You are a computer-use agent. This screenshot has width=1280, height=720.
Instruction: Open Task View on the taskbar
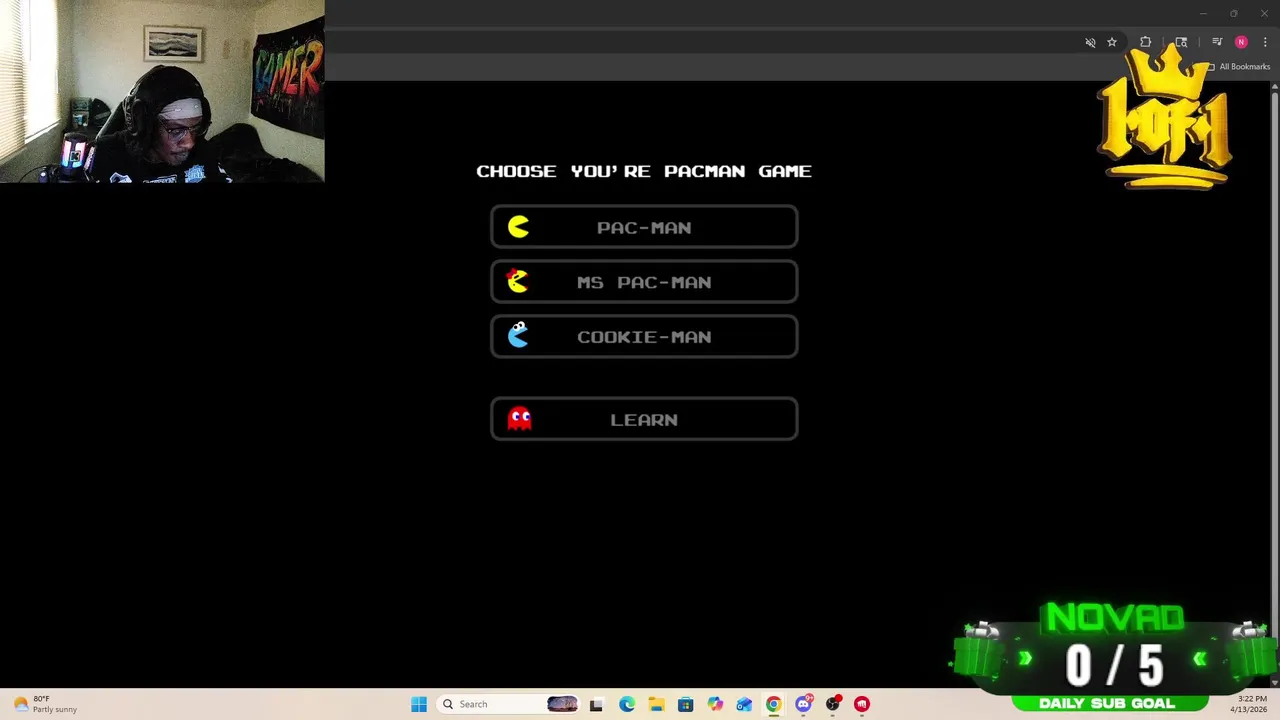coord(596,704)
